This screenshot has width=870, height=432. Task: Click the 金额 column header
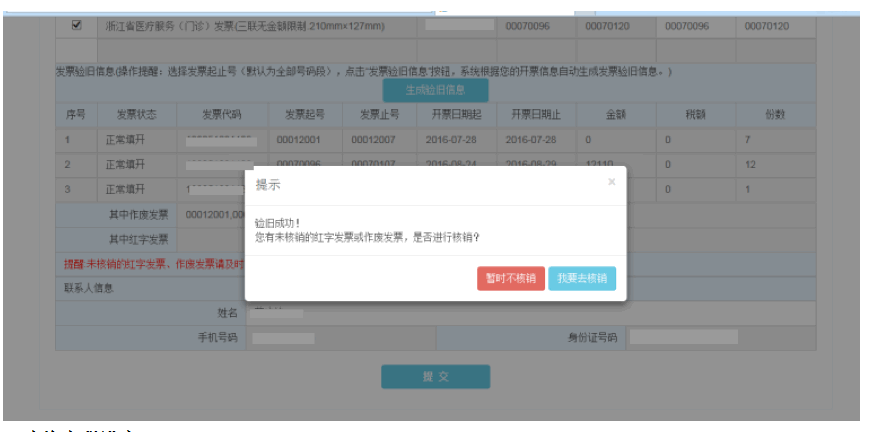pyautogui.click(x=614, y=115)
